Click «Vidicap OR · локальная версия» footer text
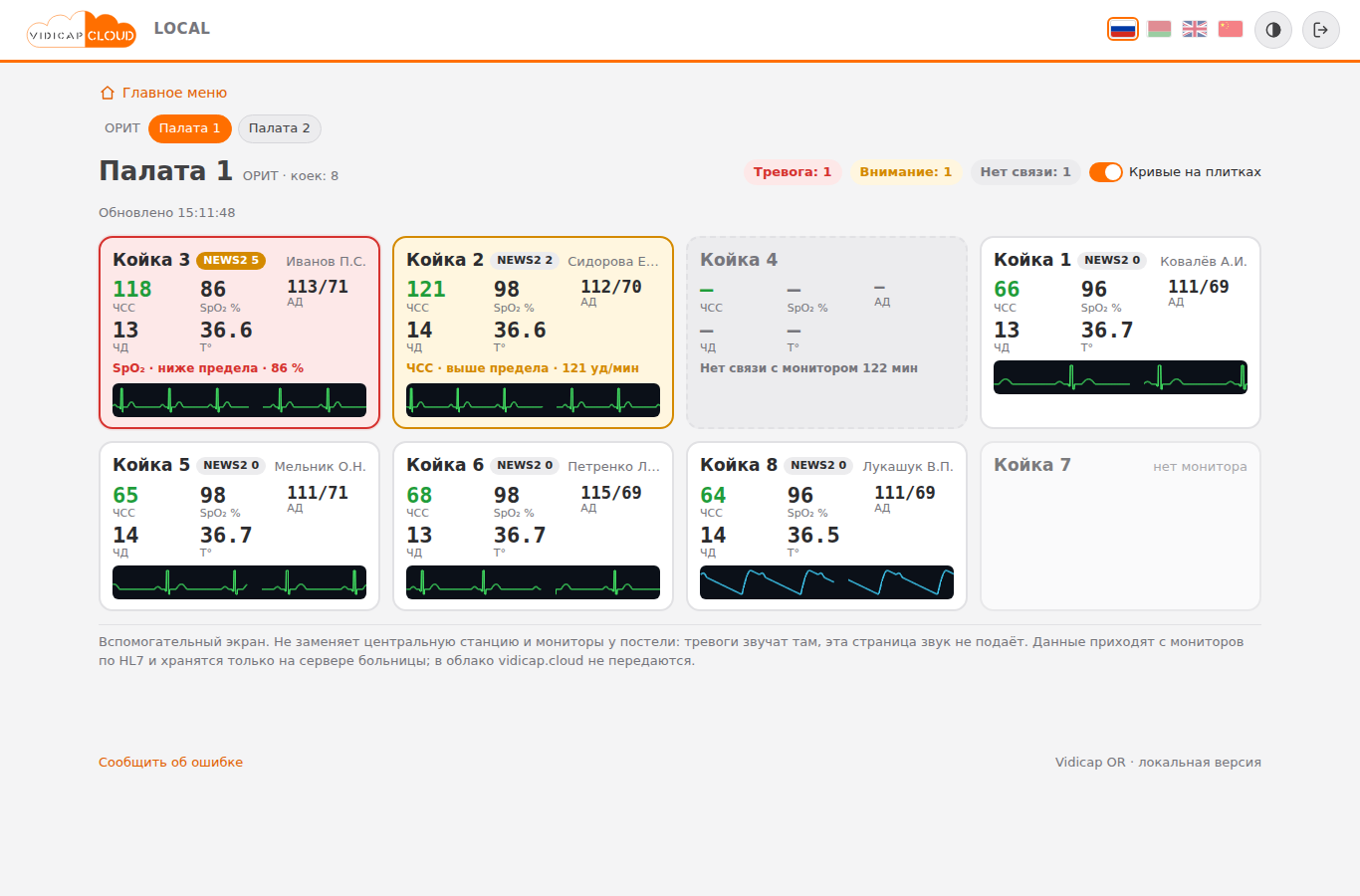This screenshot has height=896, width=1360. [x=1158, y=763]
